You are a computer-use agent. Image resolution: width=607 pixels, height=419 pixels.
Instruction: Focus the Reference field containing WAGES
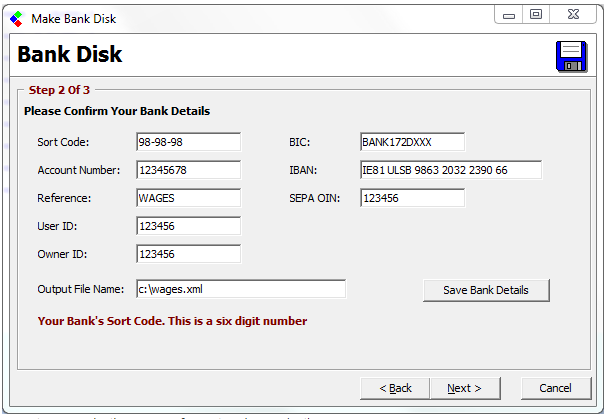point(188,198)
